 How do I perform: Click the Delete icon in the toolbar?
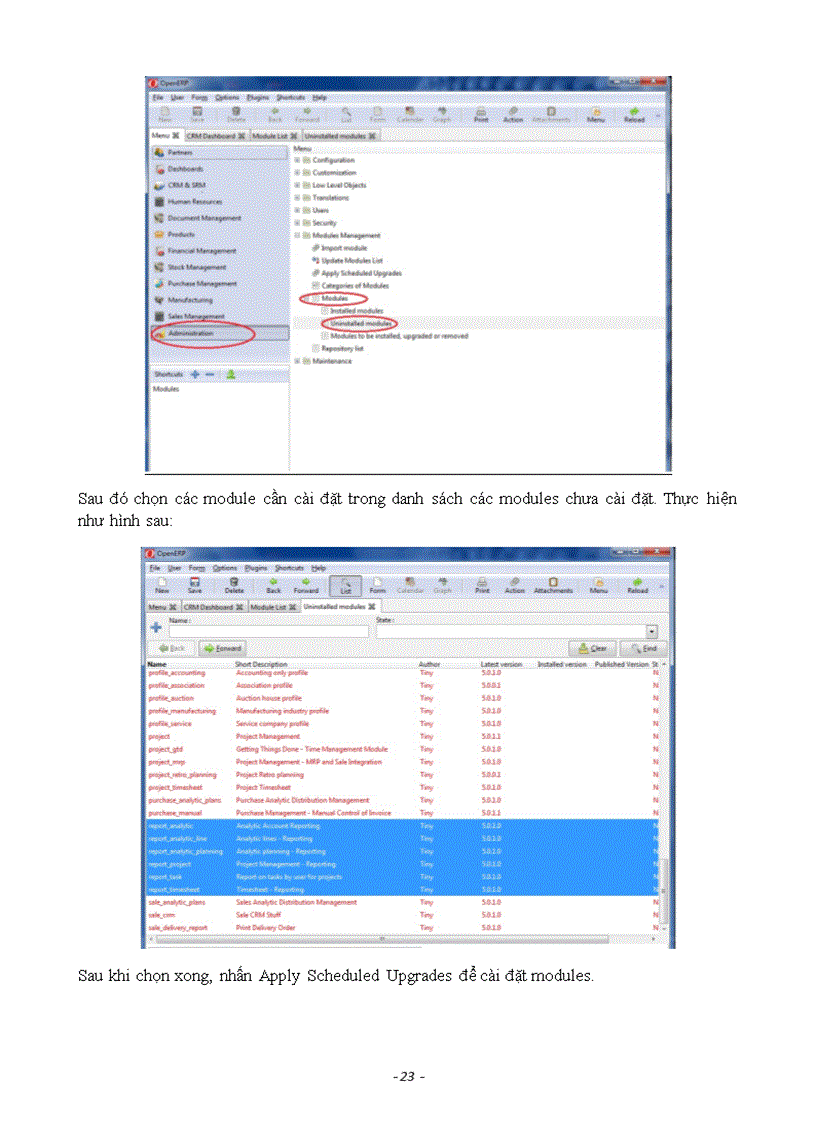pos(233,585)
